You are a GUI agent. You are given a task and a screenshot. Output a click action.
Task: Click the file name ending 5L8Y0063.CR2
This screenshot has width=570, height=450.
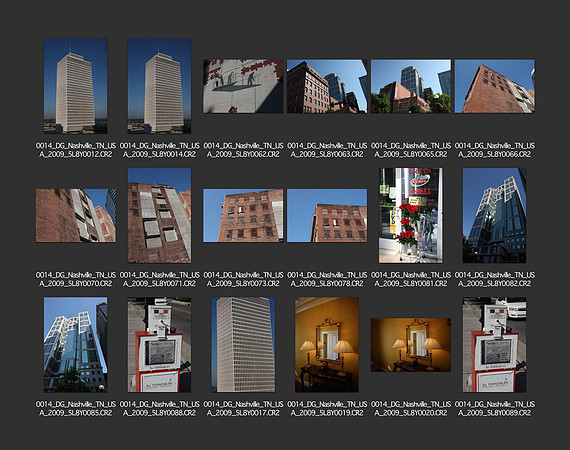327,150
